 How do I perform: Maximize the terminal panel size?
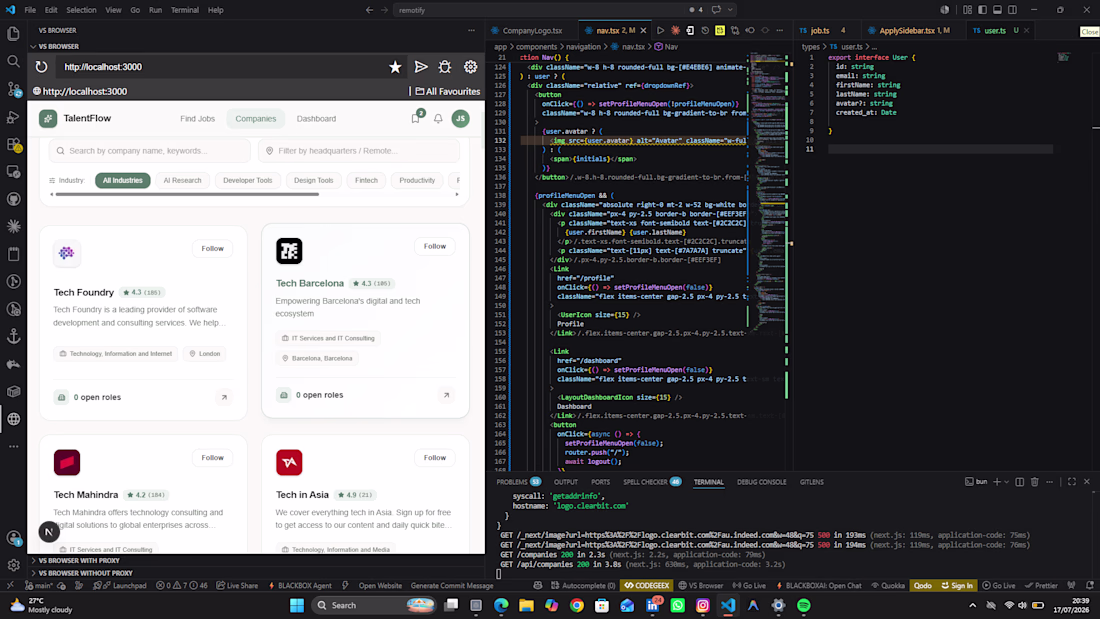1072,482
